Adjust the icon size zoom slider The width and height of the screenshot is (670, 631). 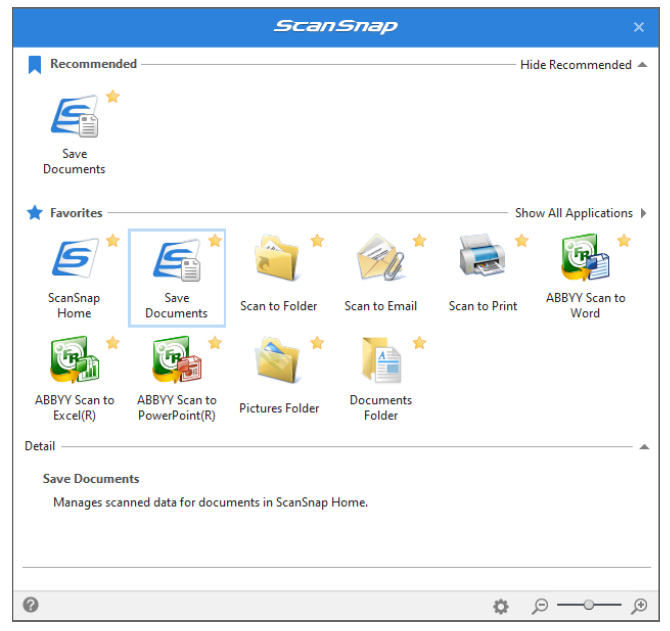589,605
